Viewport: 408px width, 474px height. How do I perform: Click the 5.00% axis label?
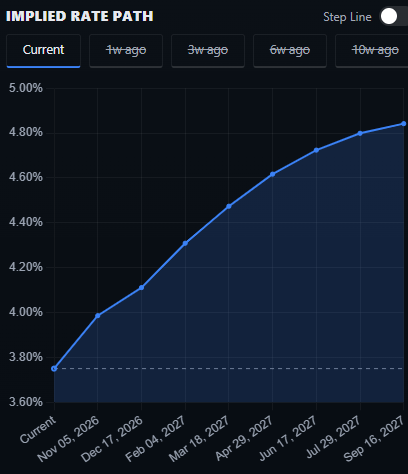click(x=26, y=88)
